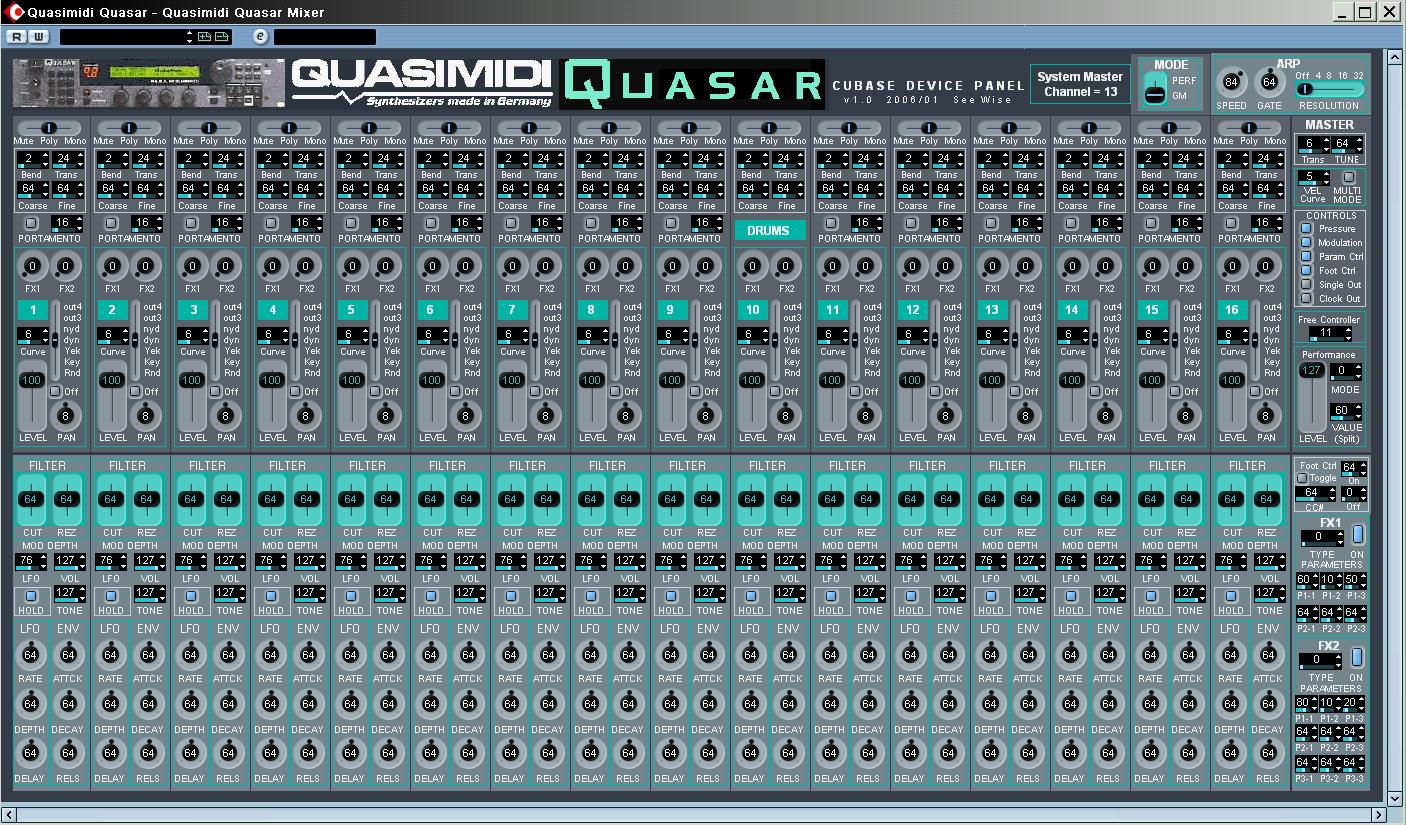Image resolution: width=1406 pixels, height=825 pixels.
Task: Click channel 1 Bend value stepper
Action: [x=32, y=160]
